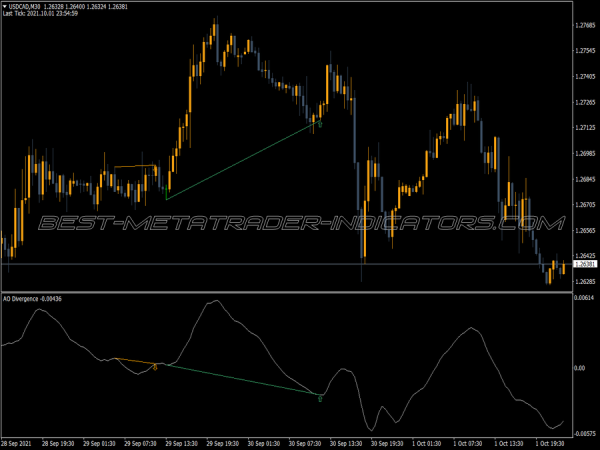This screenshot has height=450, width=600.
Task: Click the 29 Sep 07:30 time axis label
Action: [x=140, y=443]
